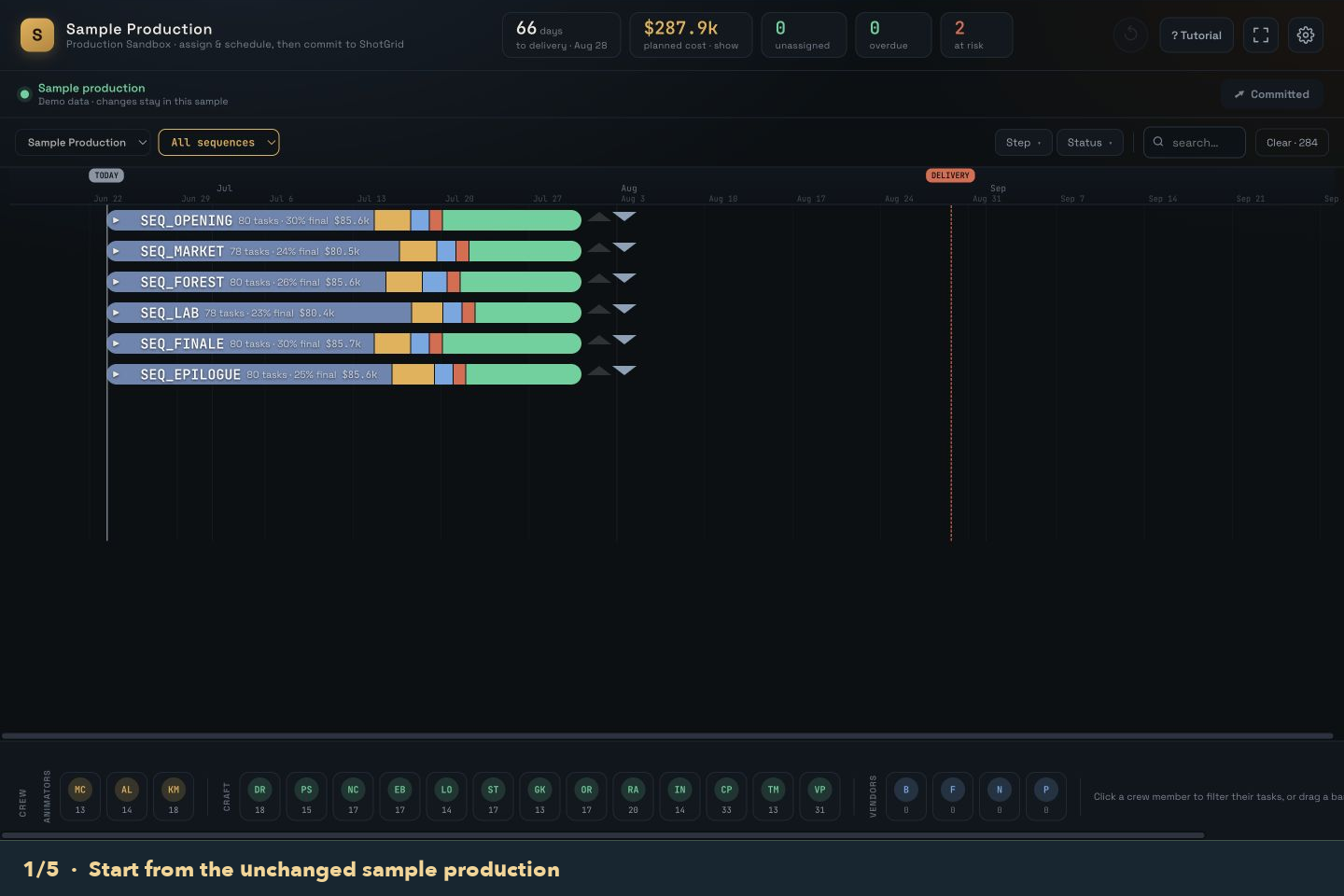1344x896 pixels.
Task: Open the Step filter menu
Action: (x=1023, y=142)
